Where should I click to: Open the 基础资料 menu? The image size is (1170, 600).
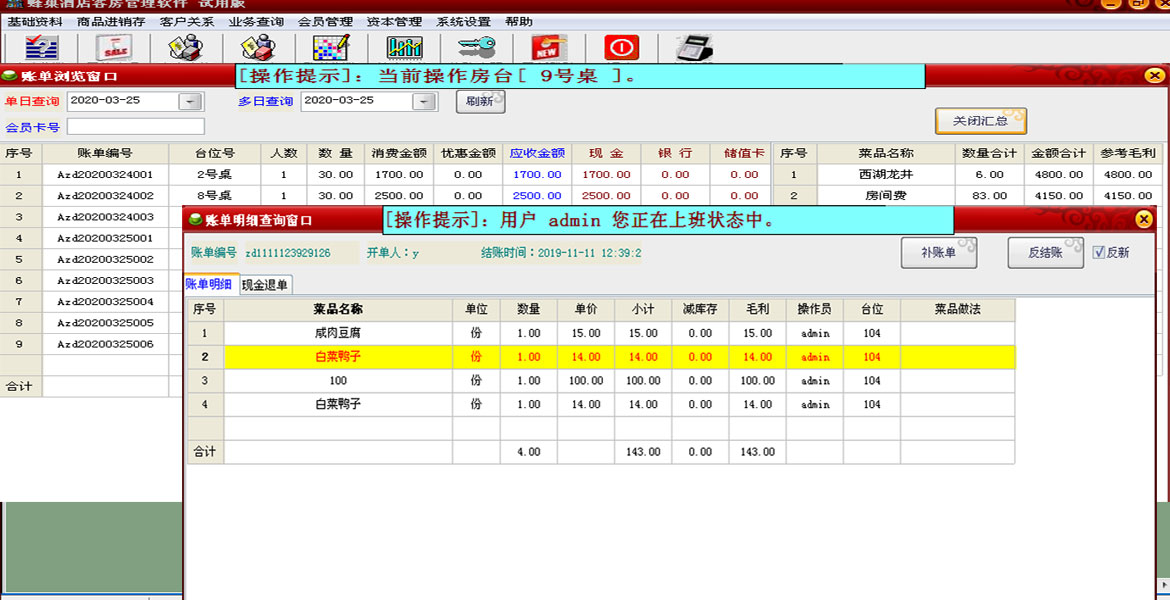point(35,22)
